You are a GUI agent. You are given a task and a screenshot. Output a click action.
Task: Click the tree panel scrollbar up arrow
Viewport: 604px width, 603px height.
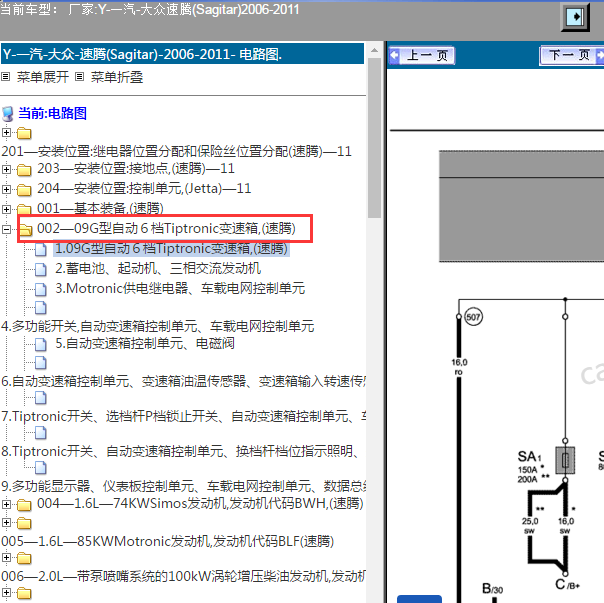(374, 50)
